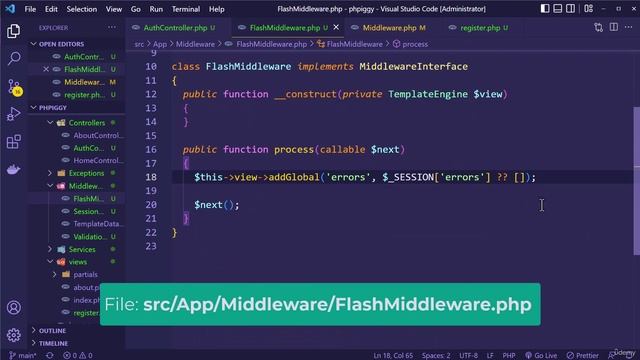Click line number 18 in gutter

[151, 177]
